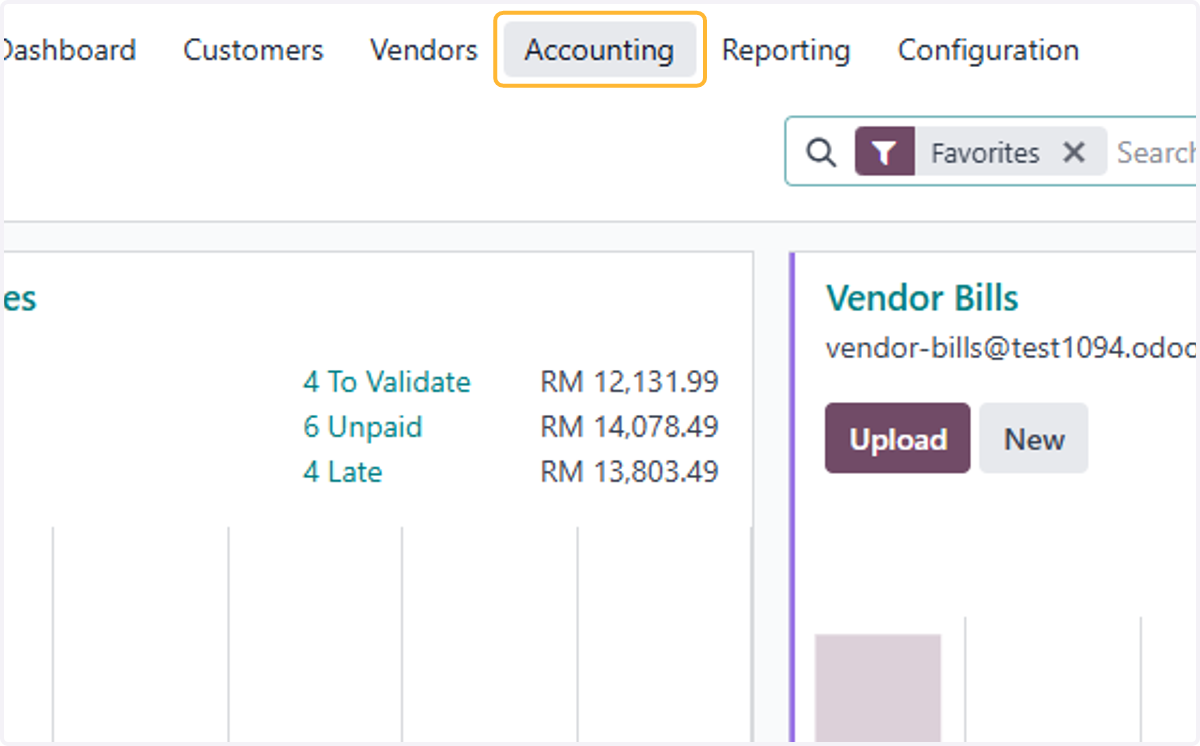Click the New button in Vendor Bills
1200x746 pixels.
(1034, 438)
